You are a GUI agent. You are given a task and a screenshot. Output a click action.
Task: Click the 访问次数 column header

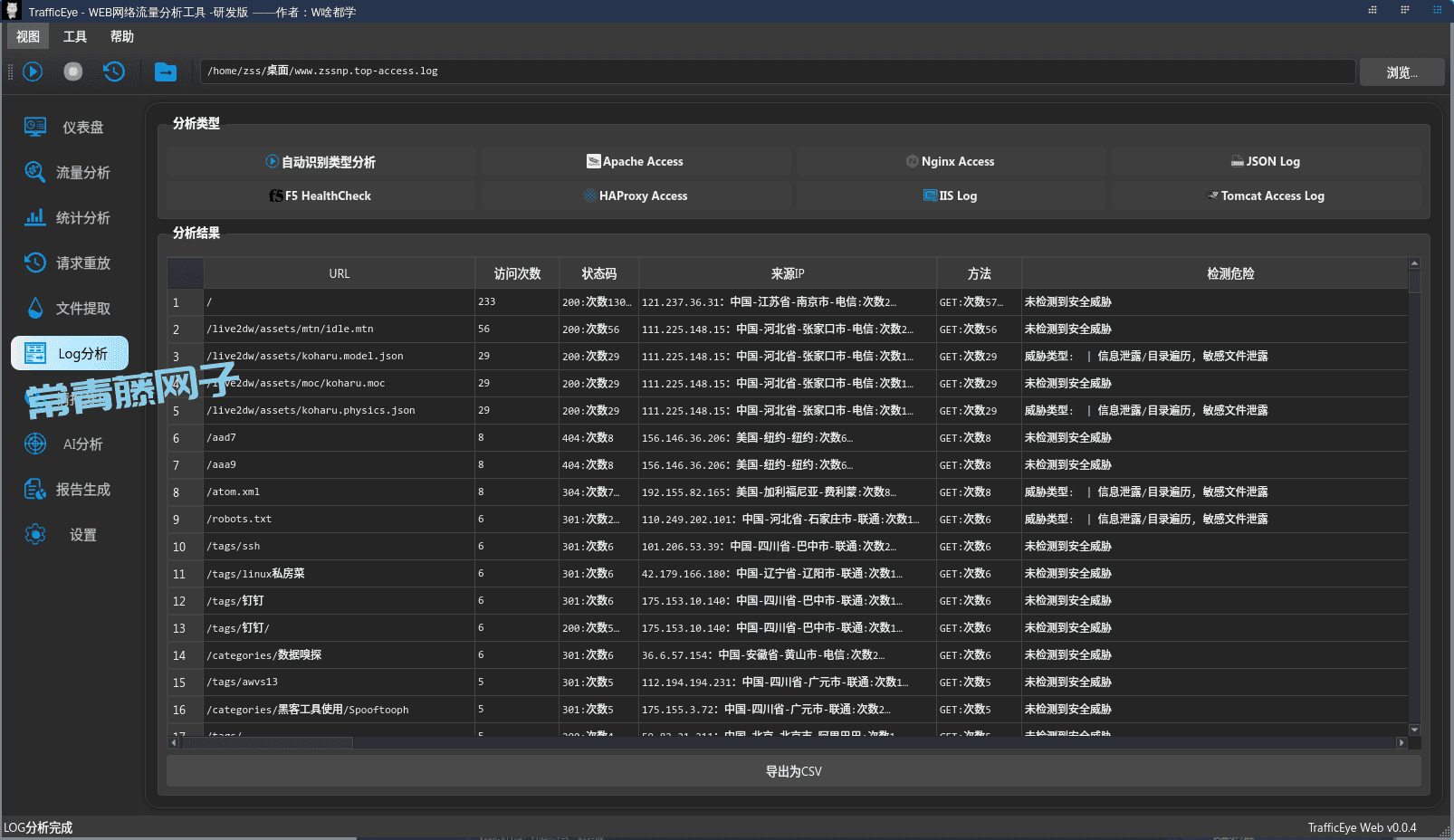(517, 273)
